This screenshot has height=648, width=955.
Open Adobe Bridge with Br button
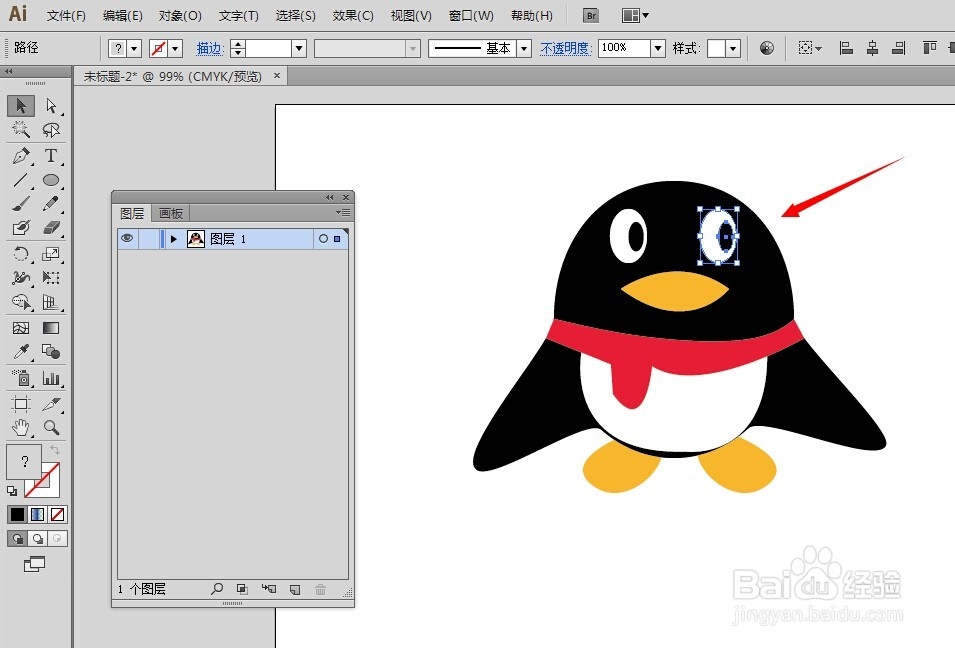point(591,16)
